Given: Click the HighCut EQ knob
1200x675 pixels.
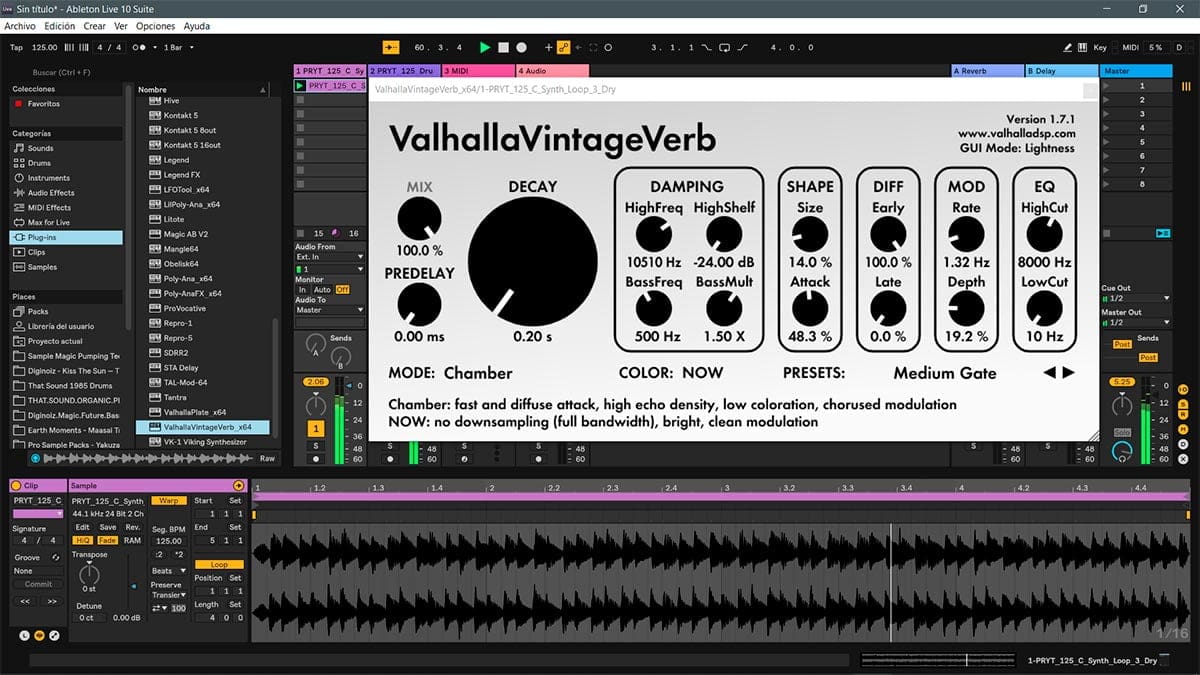Looking at the screenshot, I should [1044, 234].
